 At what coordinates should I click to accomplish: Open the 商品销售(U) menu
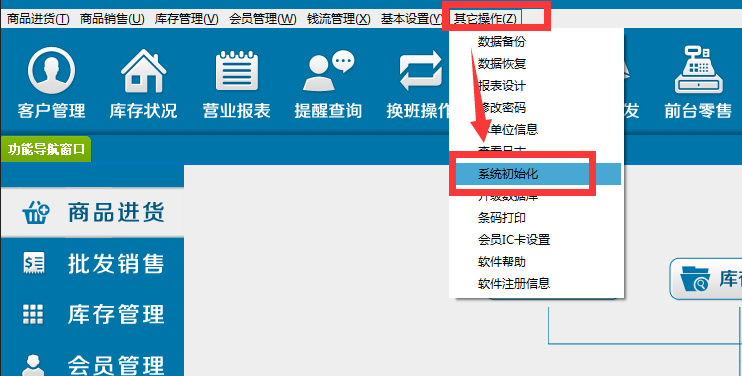click(112, 19)
